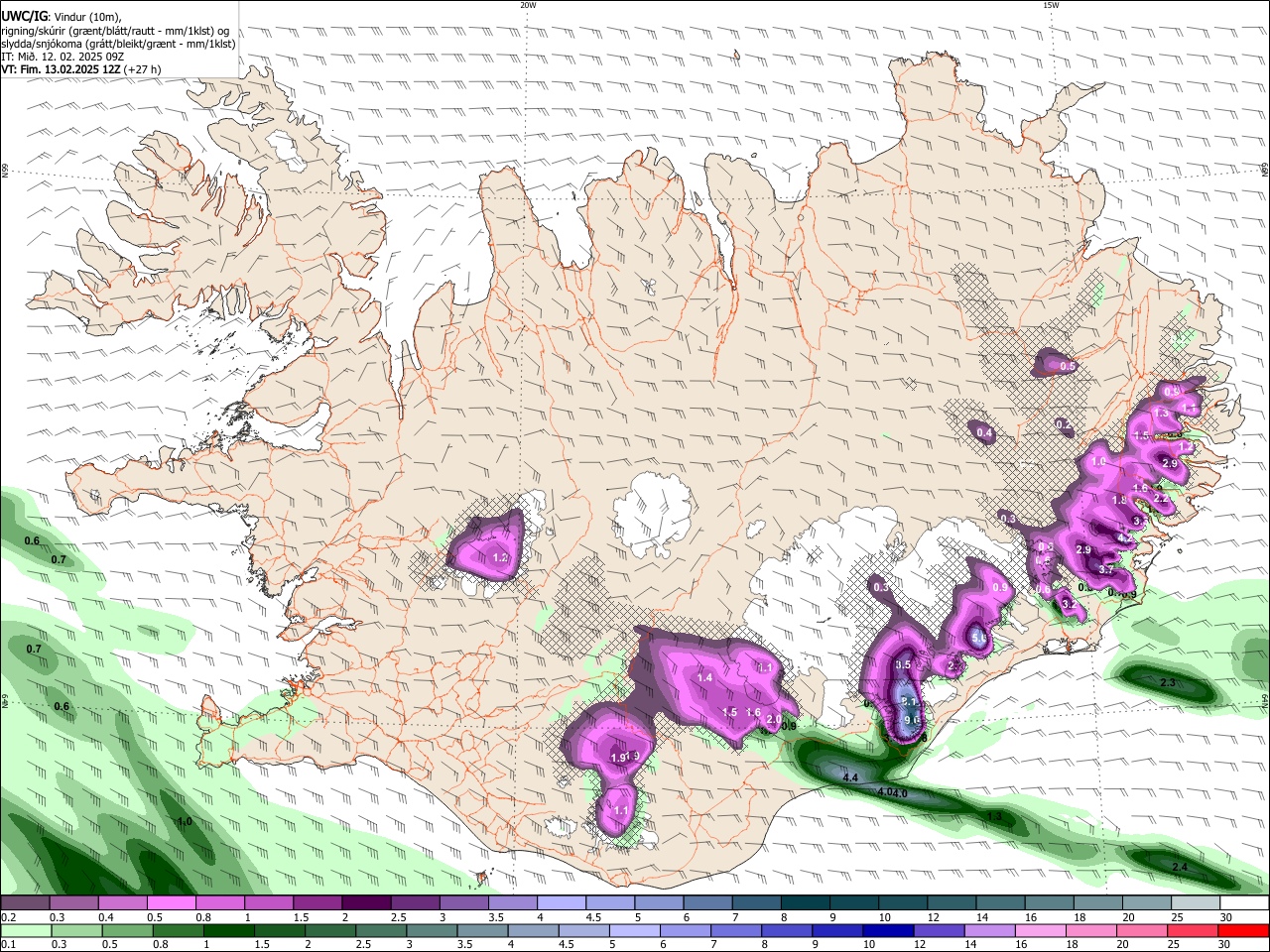Click the white snow swatch labeled 30
Viewport: 1270px width, 952px height.
click(1244, 903)
